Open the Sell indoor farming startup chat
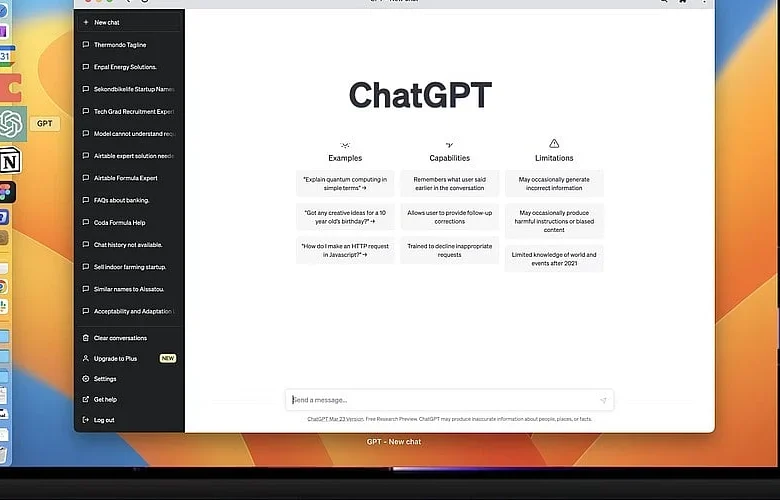This screenshot has width=780, height=500. coord(129,267)
